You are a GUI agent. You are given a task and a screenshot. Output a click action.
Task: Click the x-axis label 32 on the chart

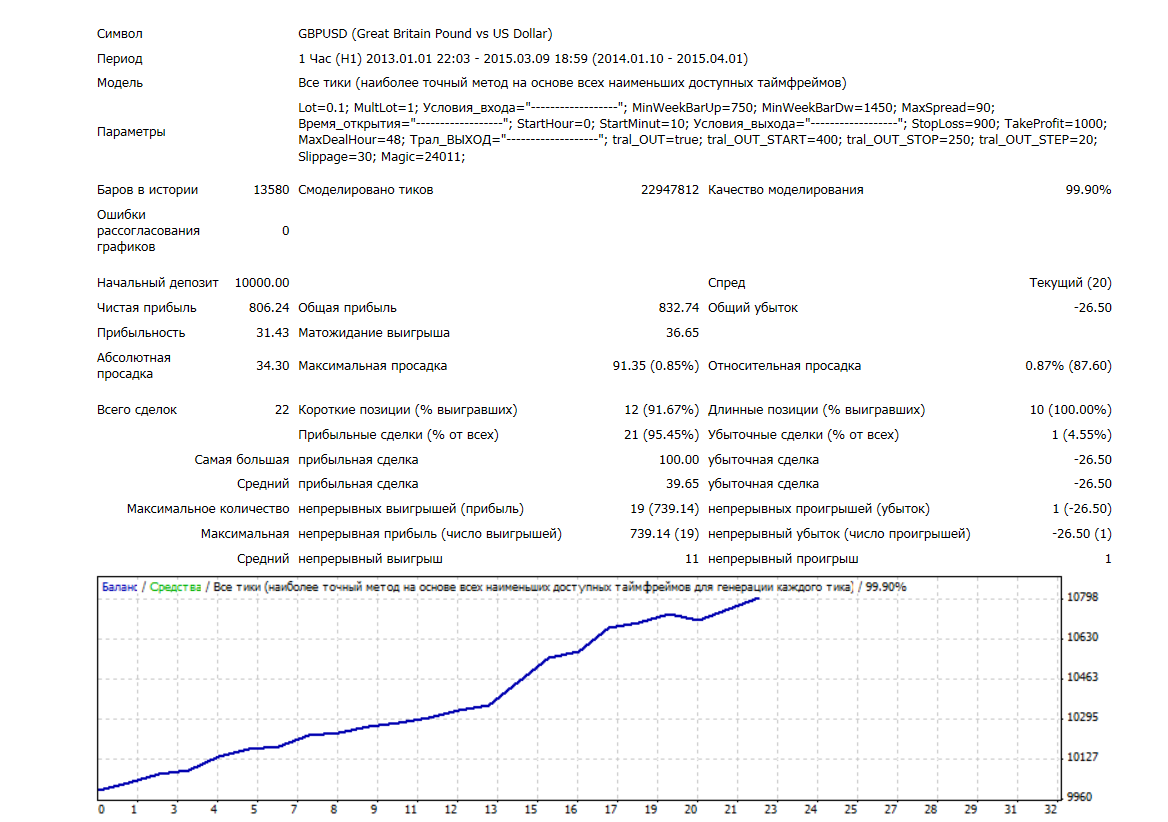[1050, 810]
